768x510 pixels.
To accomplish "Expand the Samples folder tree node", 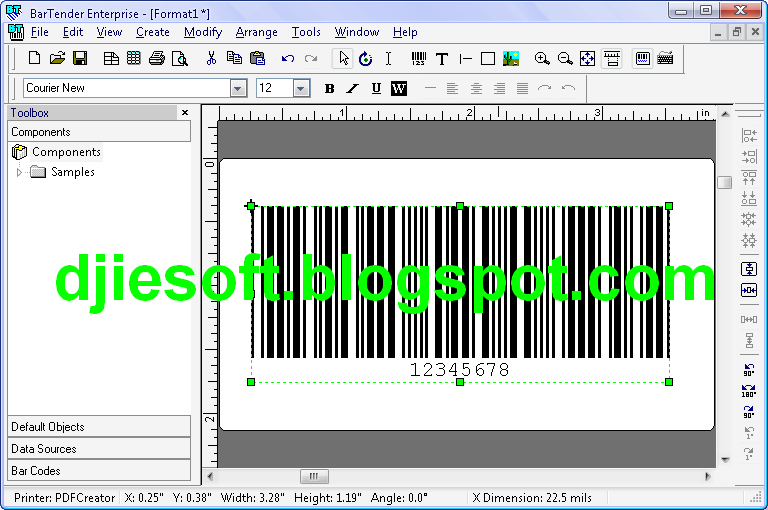I will click(19, 172).
